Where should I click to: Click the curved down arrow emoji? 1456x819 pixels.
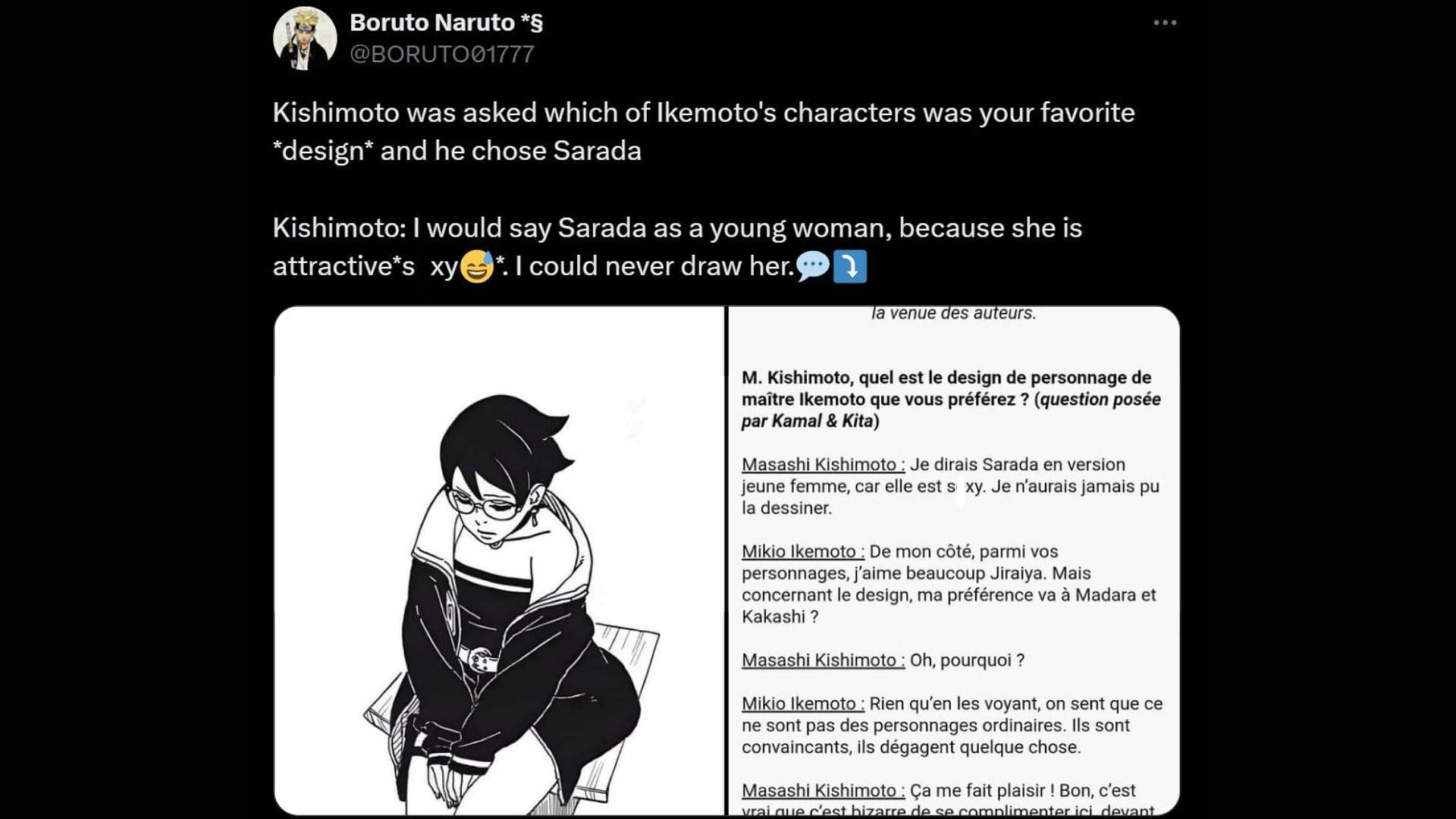point(850,267)
